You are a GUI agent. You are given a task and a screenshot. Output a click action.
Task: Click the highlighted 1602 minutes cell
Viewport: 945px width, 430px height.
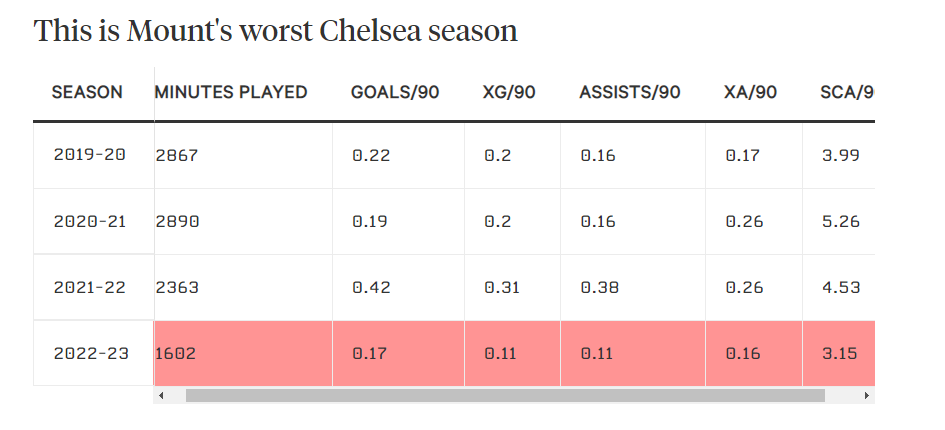pos(178,353)
